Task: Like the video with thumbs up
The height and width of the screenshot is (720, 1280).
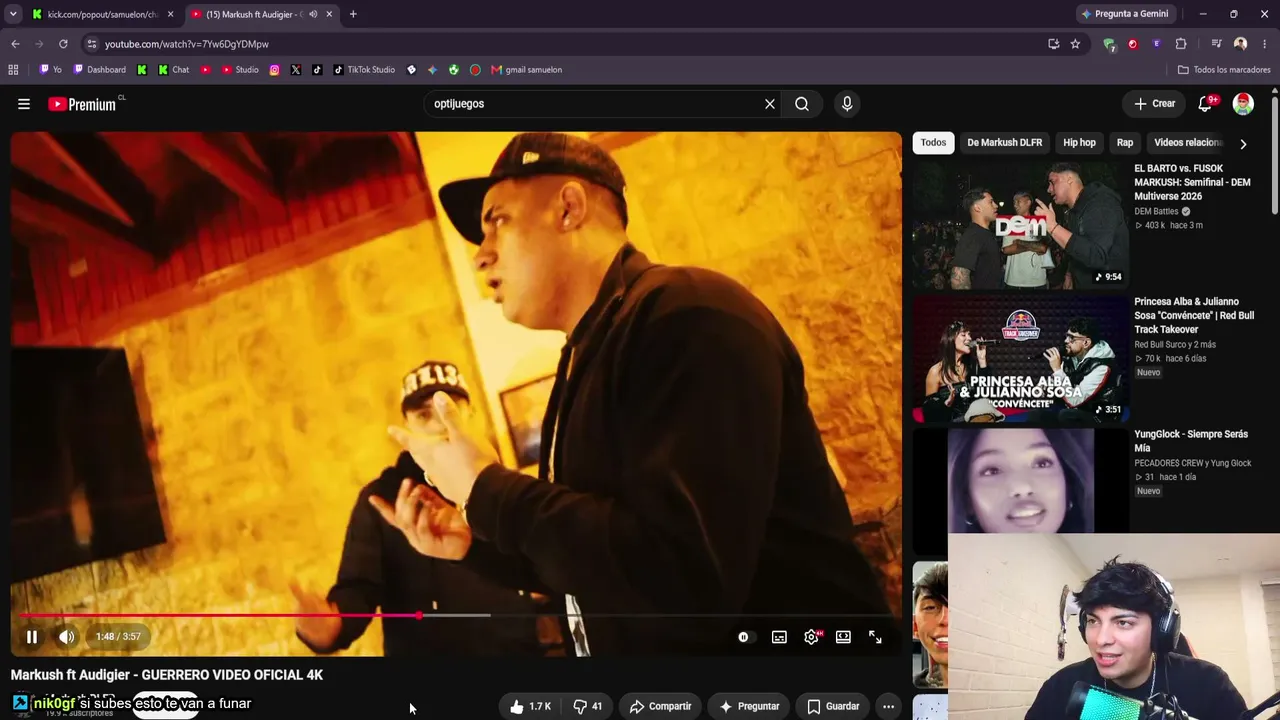Action: point(529,706)
